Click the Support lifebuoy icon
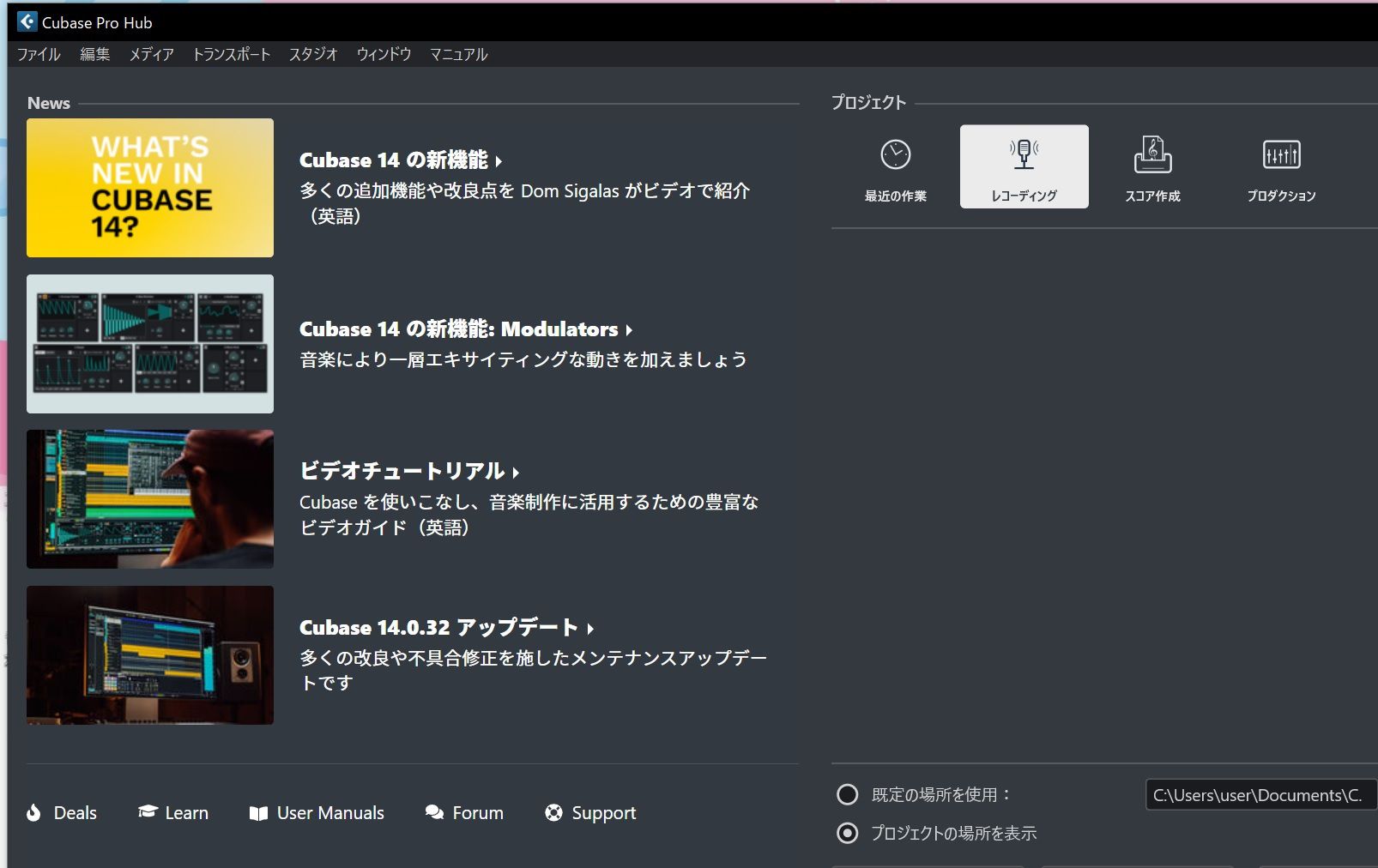Viewport: 1378px width, 868px height. (x=553, y=812)
